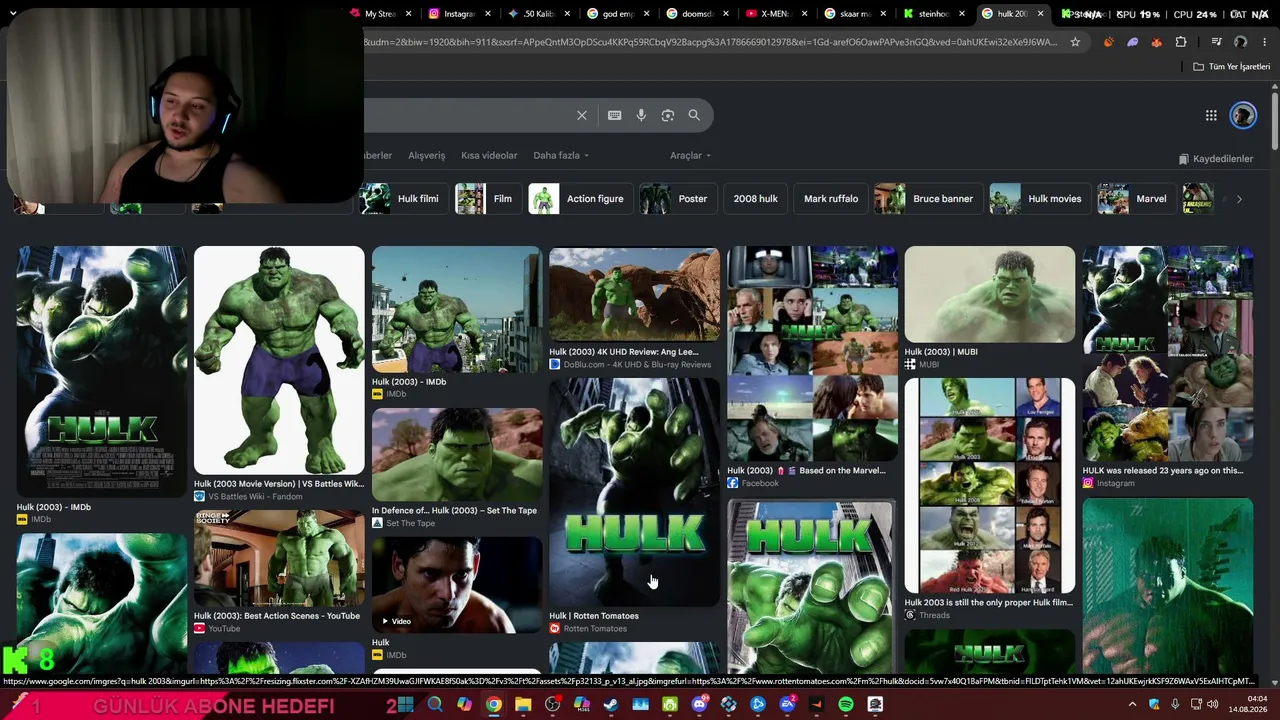Submit the search with the magnifier icon
Viewport: 1280px width, 720px height.
click(694, 115)
